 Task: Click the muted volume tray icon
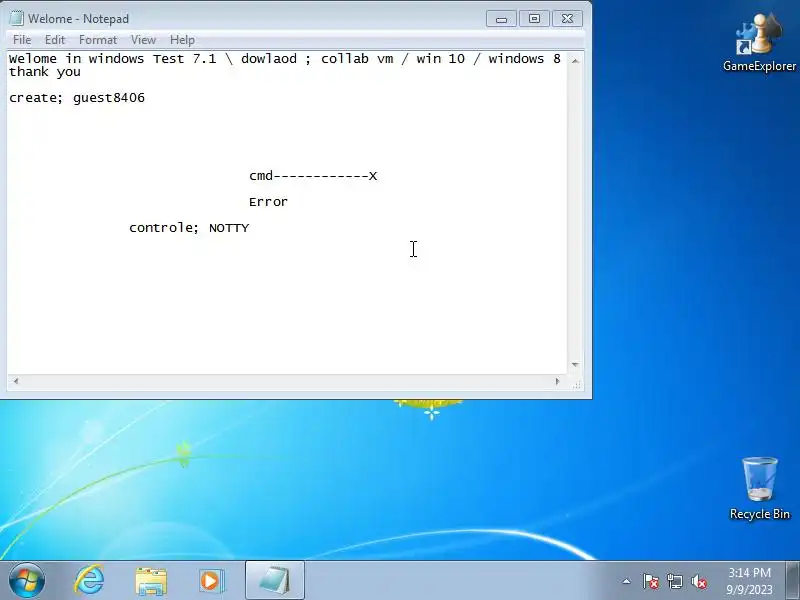point(699,581)
